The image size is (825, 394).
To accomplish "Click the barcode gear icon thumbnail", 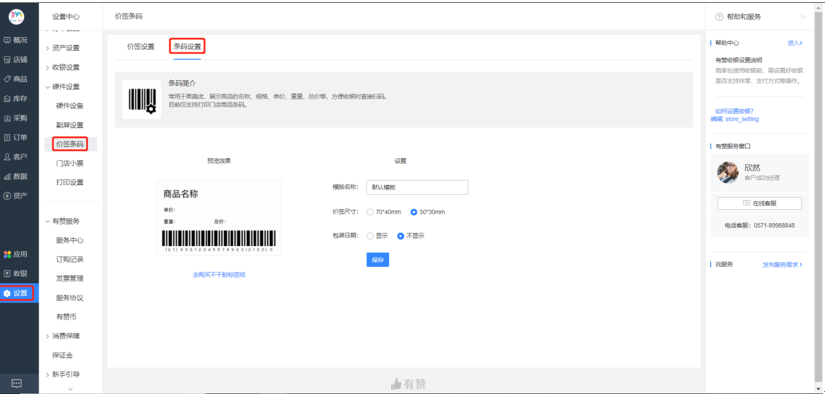I will (x=142, y=99).
